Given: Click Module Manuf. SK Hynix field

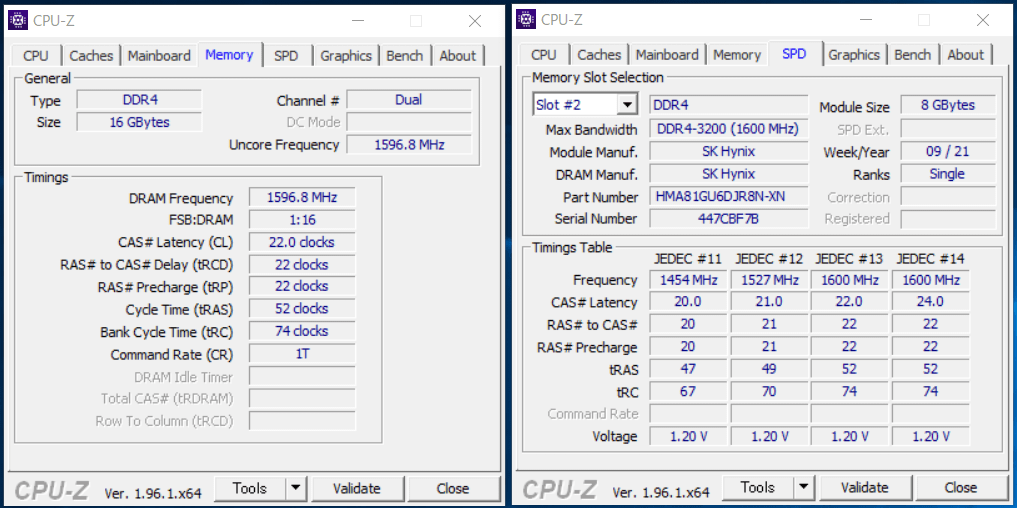Looking at the screenshot, I should tap(729, 151).
